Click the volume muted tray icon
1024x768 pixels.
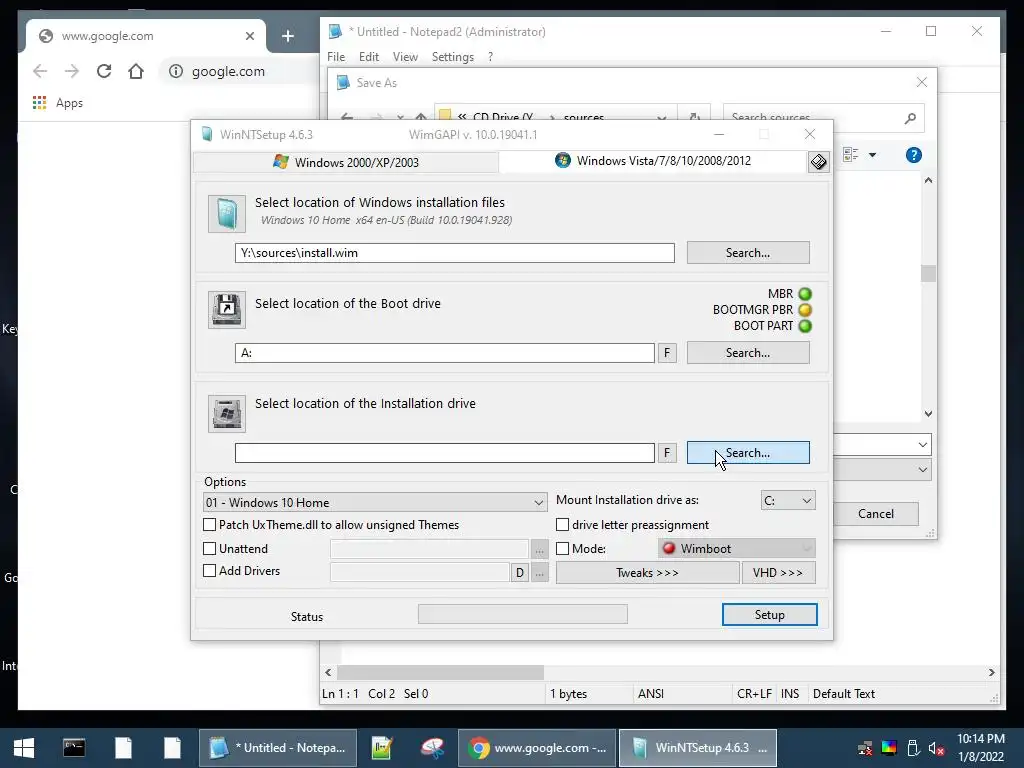point(936,748)
